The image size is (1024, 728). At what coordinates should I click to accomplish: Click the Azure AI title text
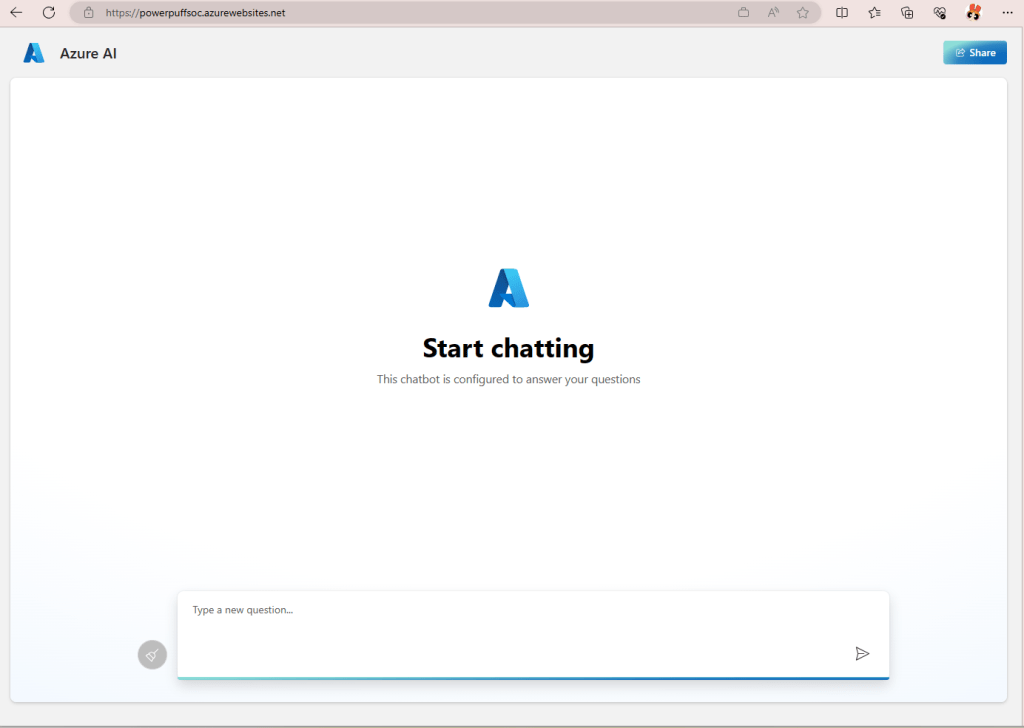click(x=88, y=54)
